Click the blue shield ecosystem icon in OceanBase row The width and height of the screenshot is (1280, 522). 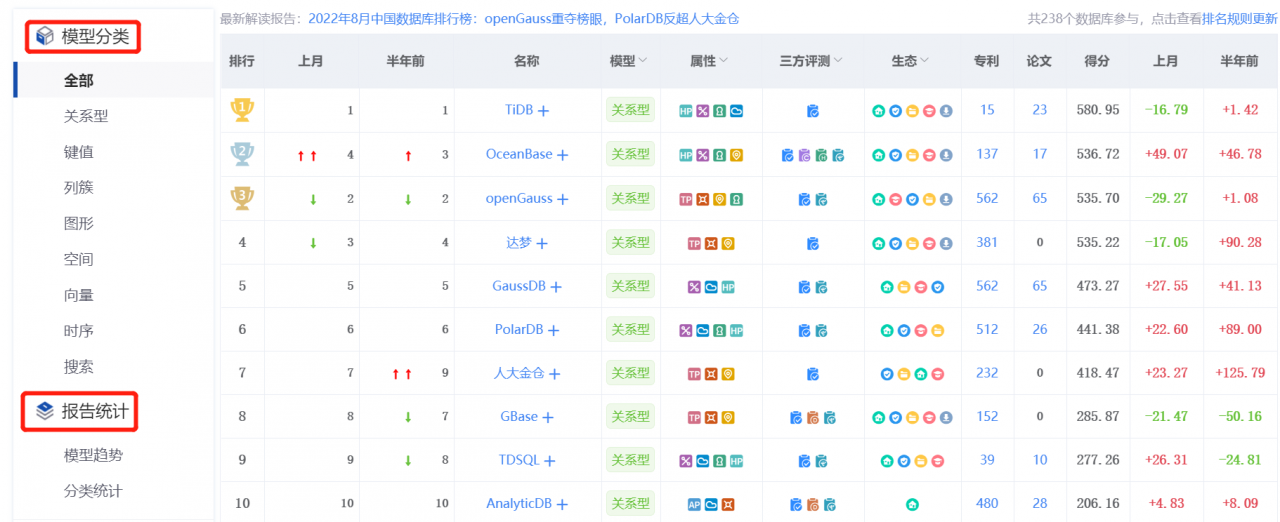coord(895,155)
